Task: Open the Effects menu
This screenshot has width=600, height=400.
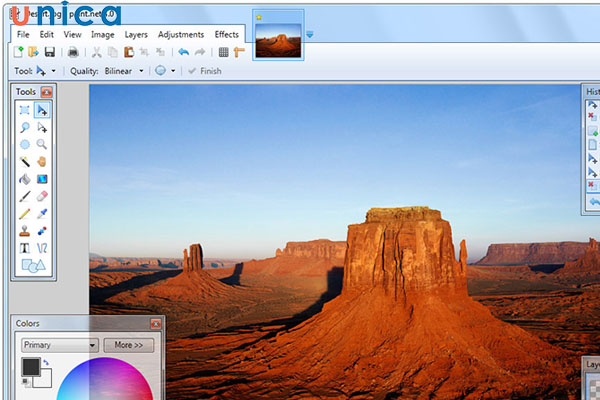Action: [227, 34]
